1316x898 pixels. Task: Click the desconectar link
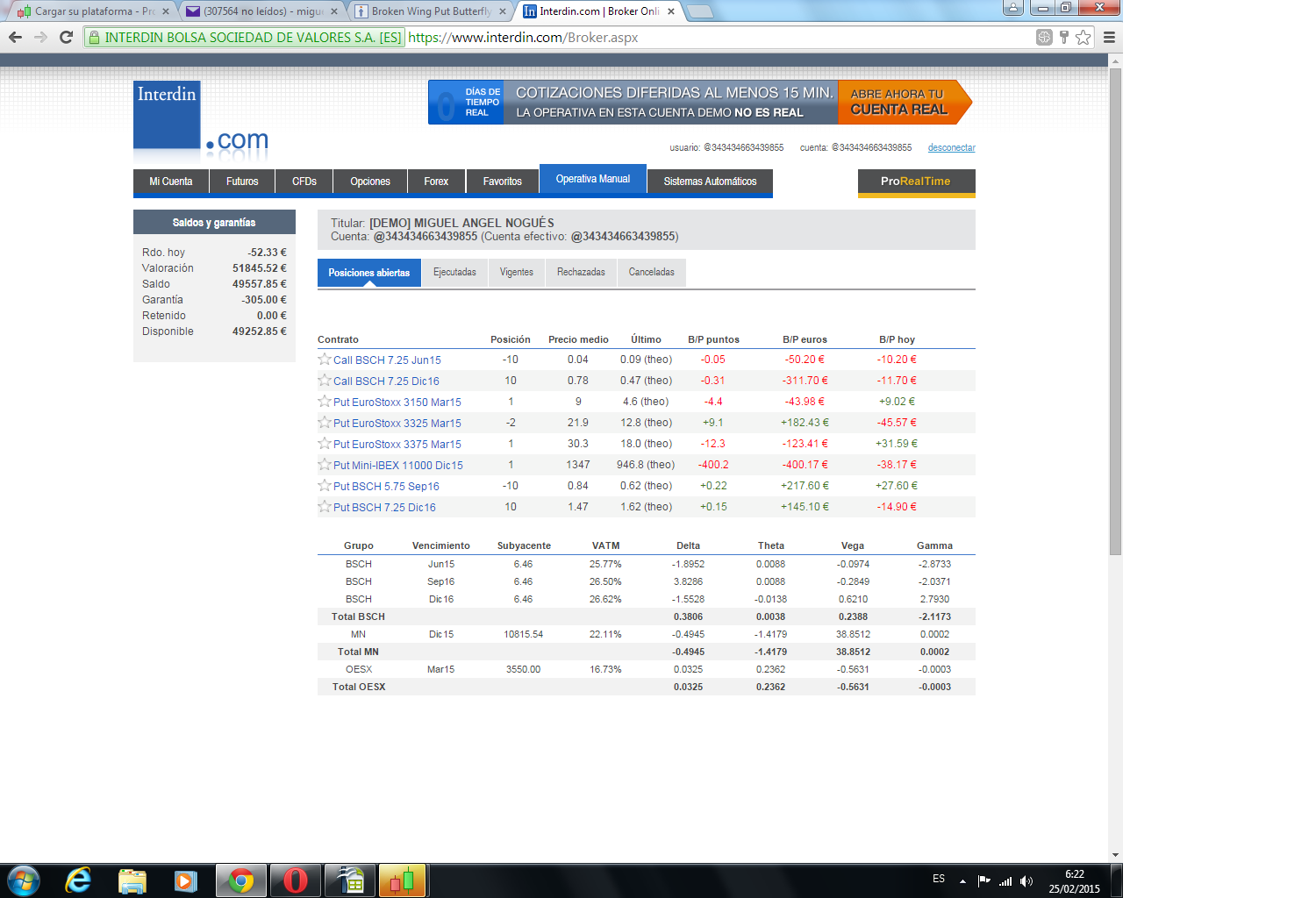[x=952, y=147]
